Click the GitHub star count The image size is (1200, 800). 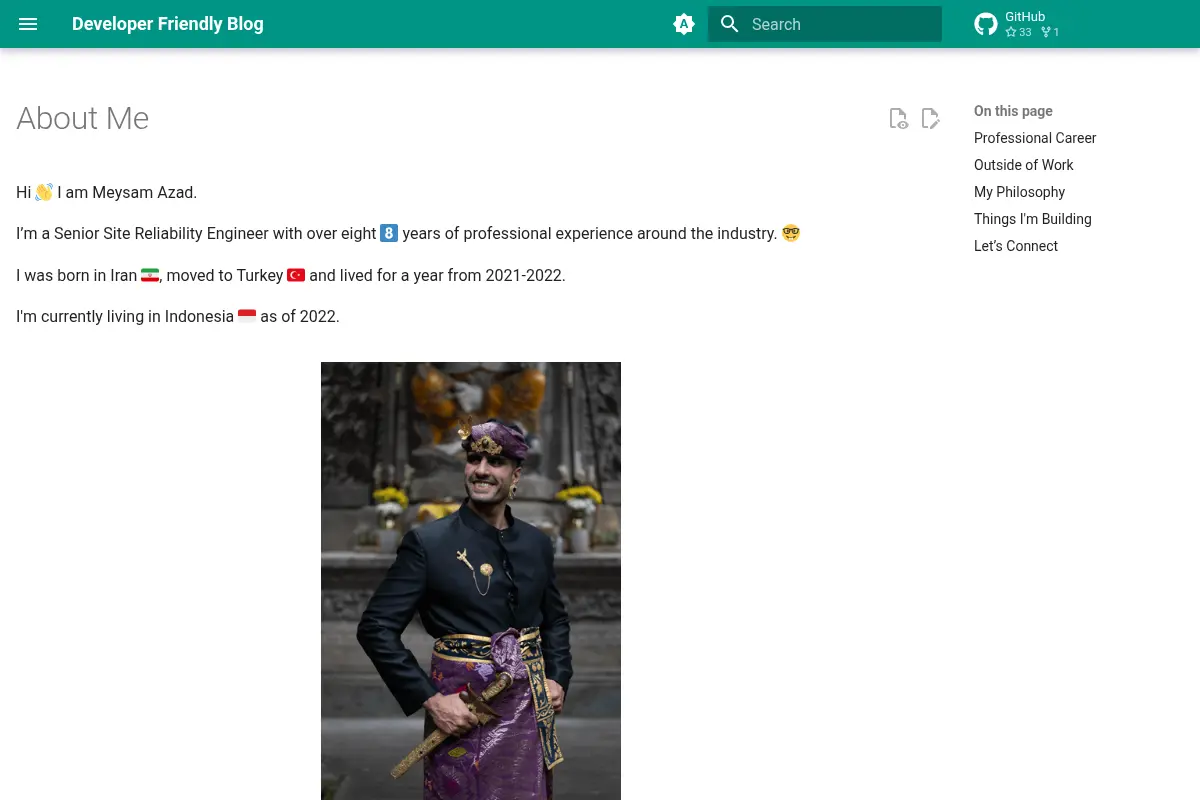click(1018, 32)
